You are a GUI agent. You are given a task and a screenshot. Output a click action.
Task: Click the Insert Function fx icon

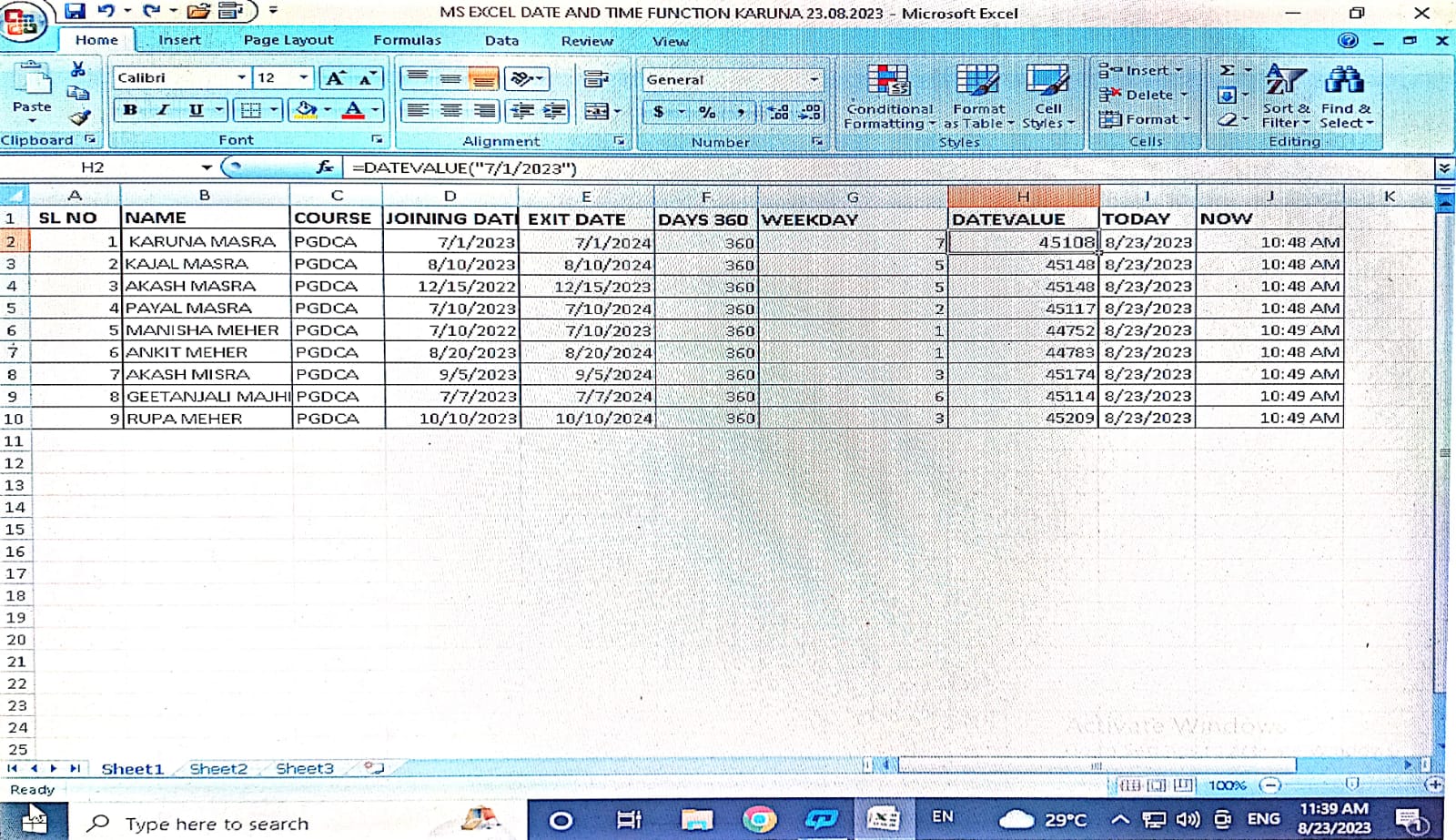click(325, 167)
